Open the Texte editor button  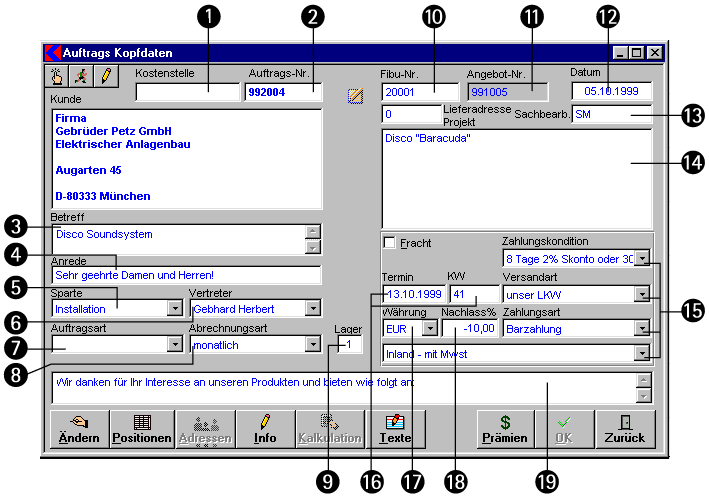point(395,428)
